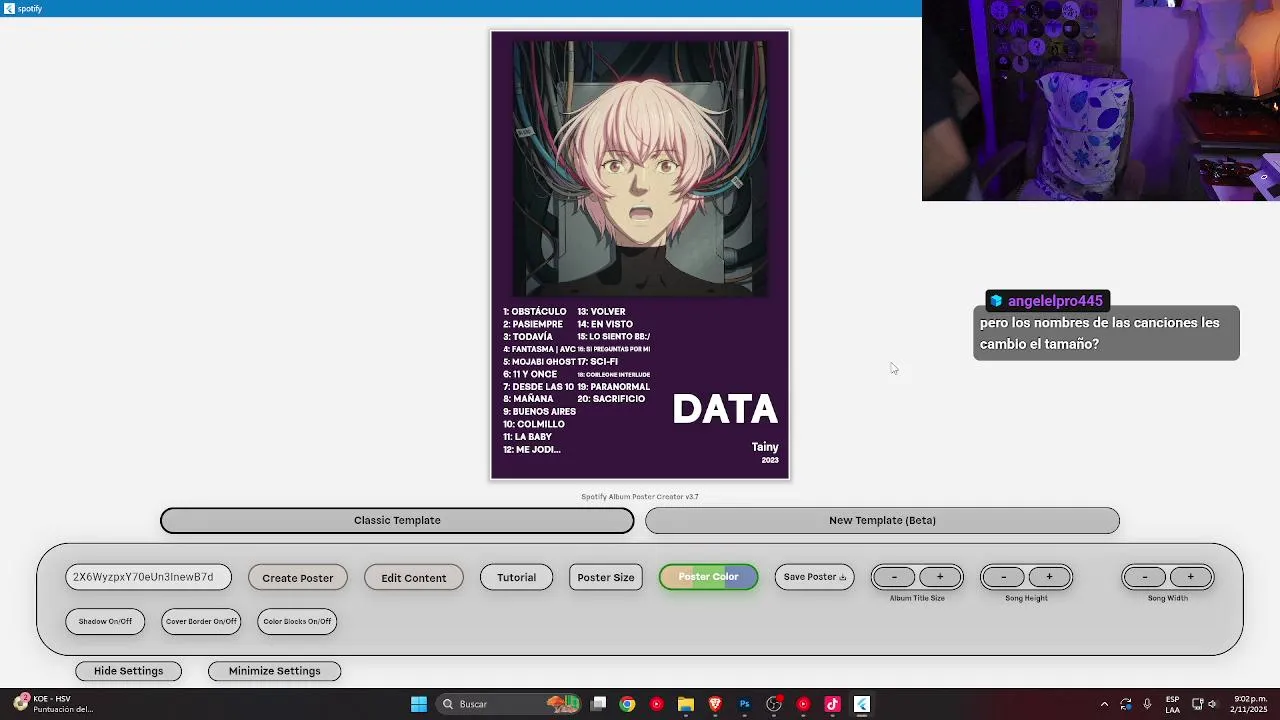Screen dimensions: 1280x720
Task: Open the clock and date flyout
Action: [x=1249, y=704]
